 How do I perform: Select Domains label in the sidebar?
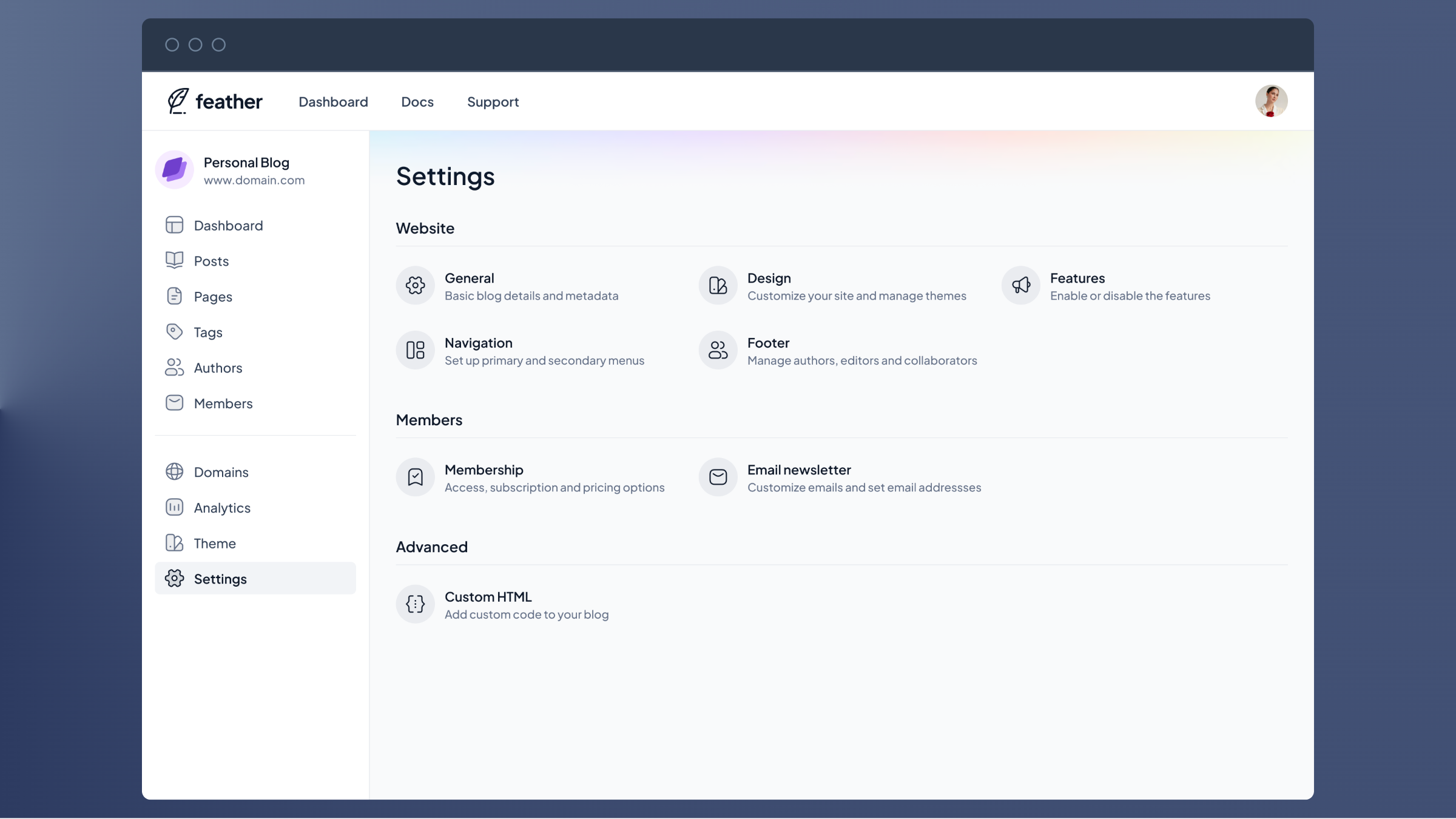[221, 473]
